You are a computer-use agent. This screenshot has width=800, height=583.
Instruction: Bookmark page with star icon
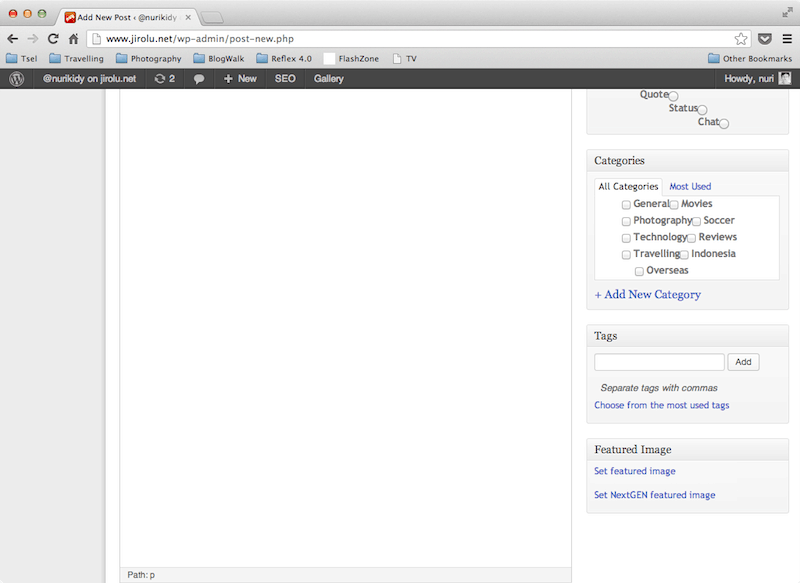(741, 39)
